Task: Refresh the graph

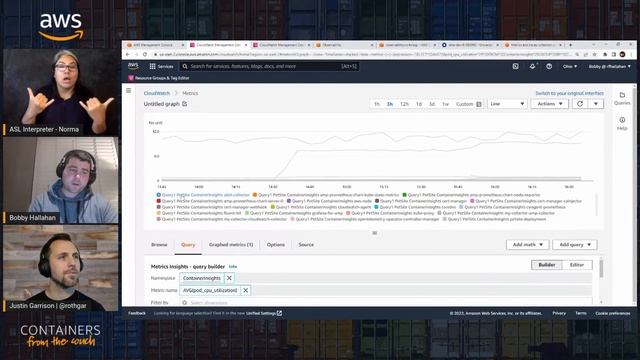Action: point(580,104)
